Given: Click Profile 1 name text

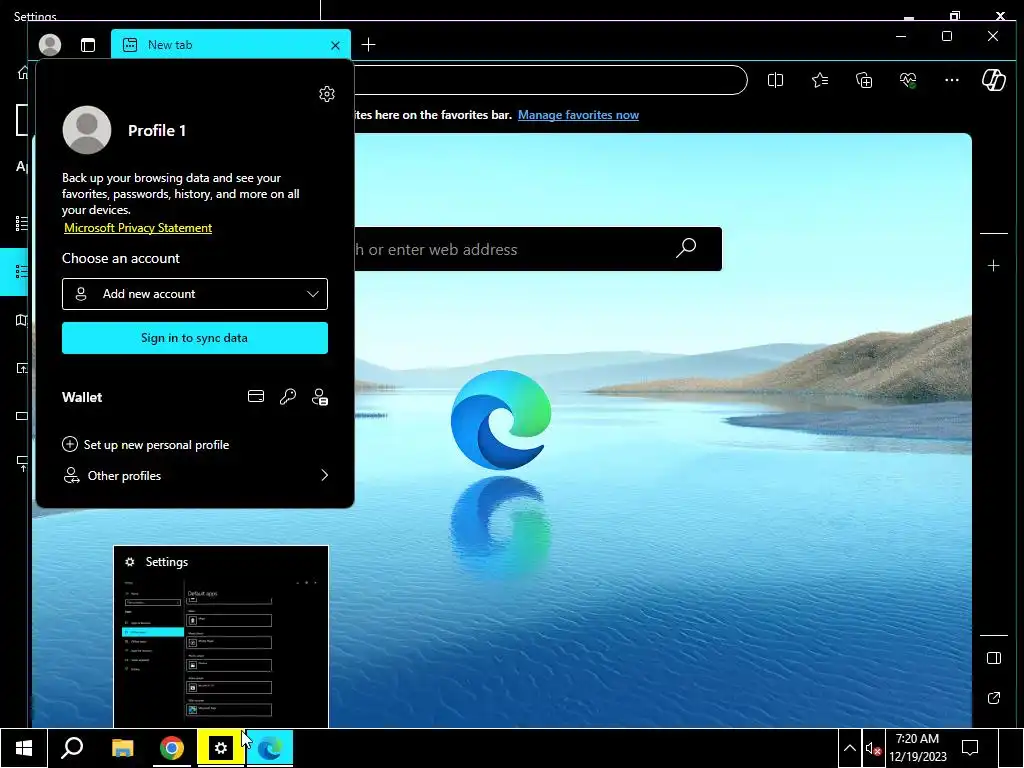Looking at the screenshot, I should pyautogui.click(x=157, y=131).
